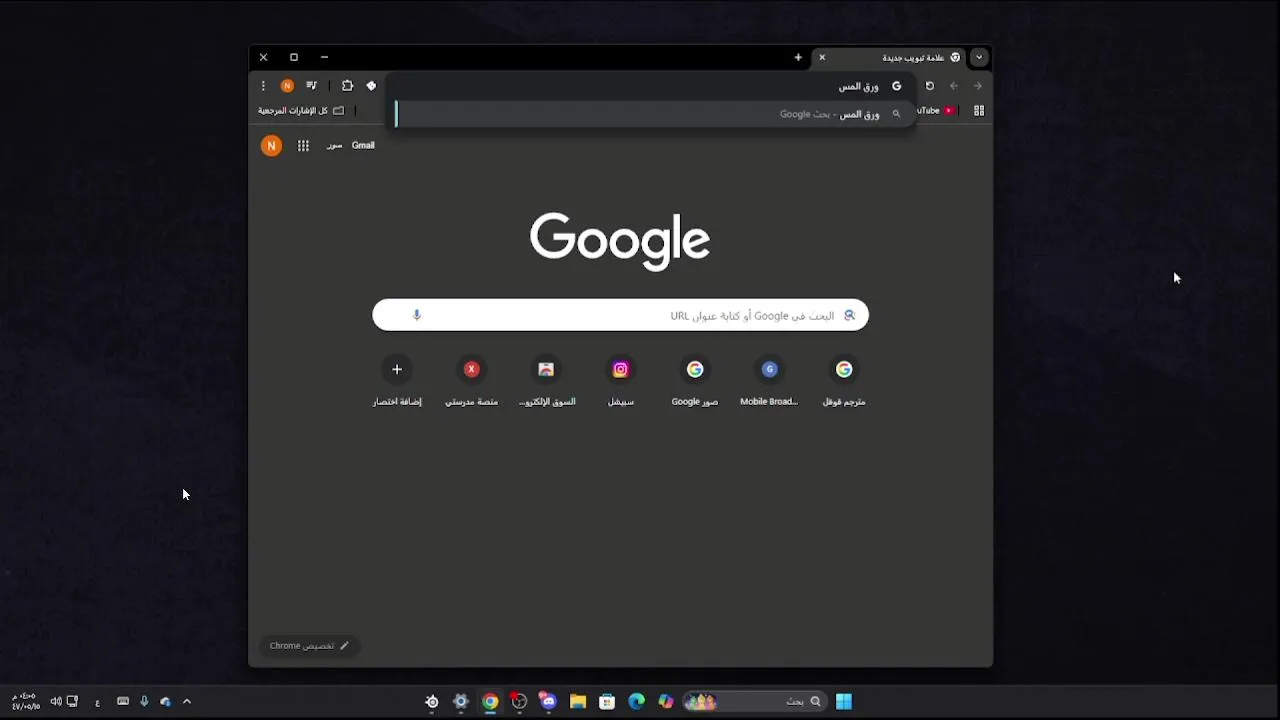The image size is (1280, 720).
Task: Close the 'علامة تبويب جديدة' tab
Action: coord(823,57)
